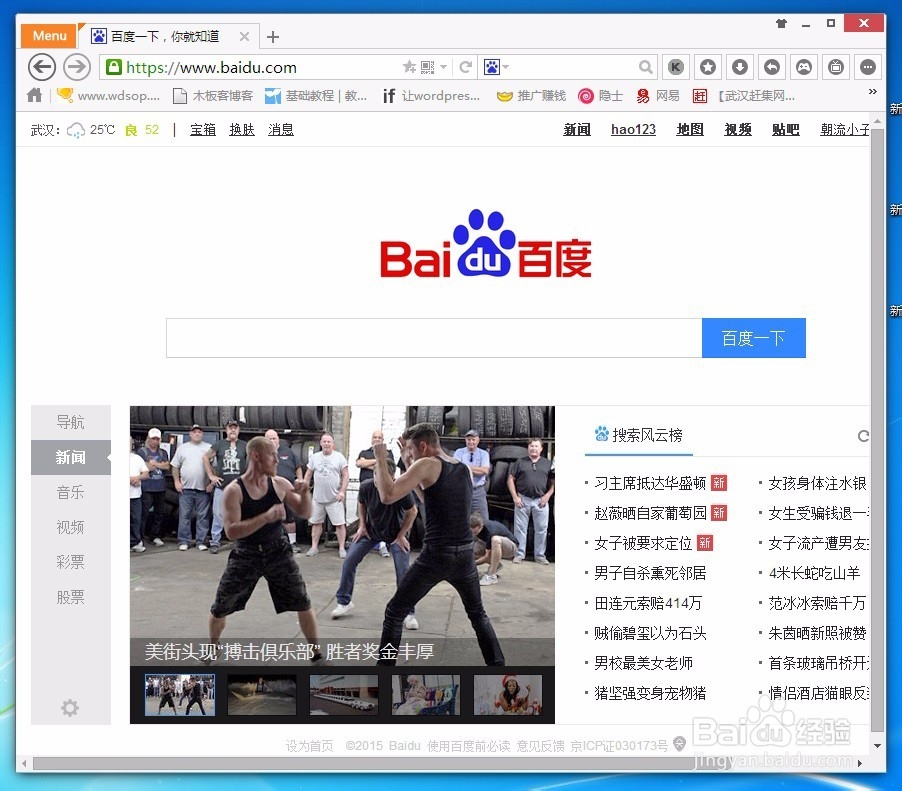
Task: Click the Baidu search input field
Action: pos(434,338)
